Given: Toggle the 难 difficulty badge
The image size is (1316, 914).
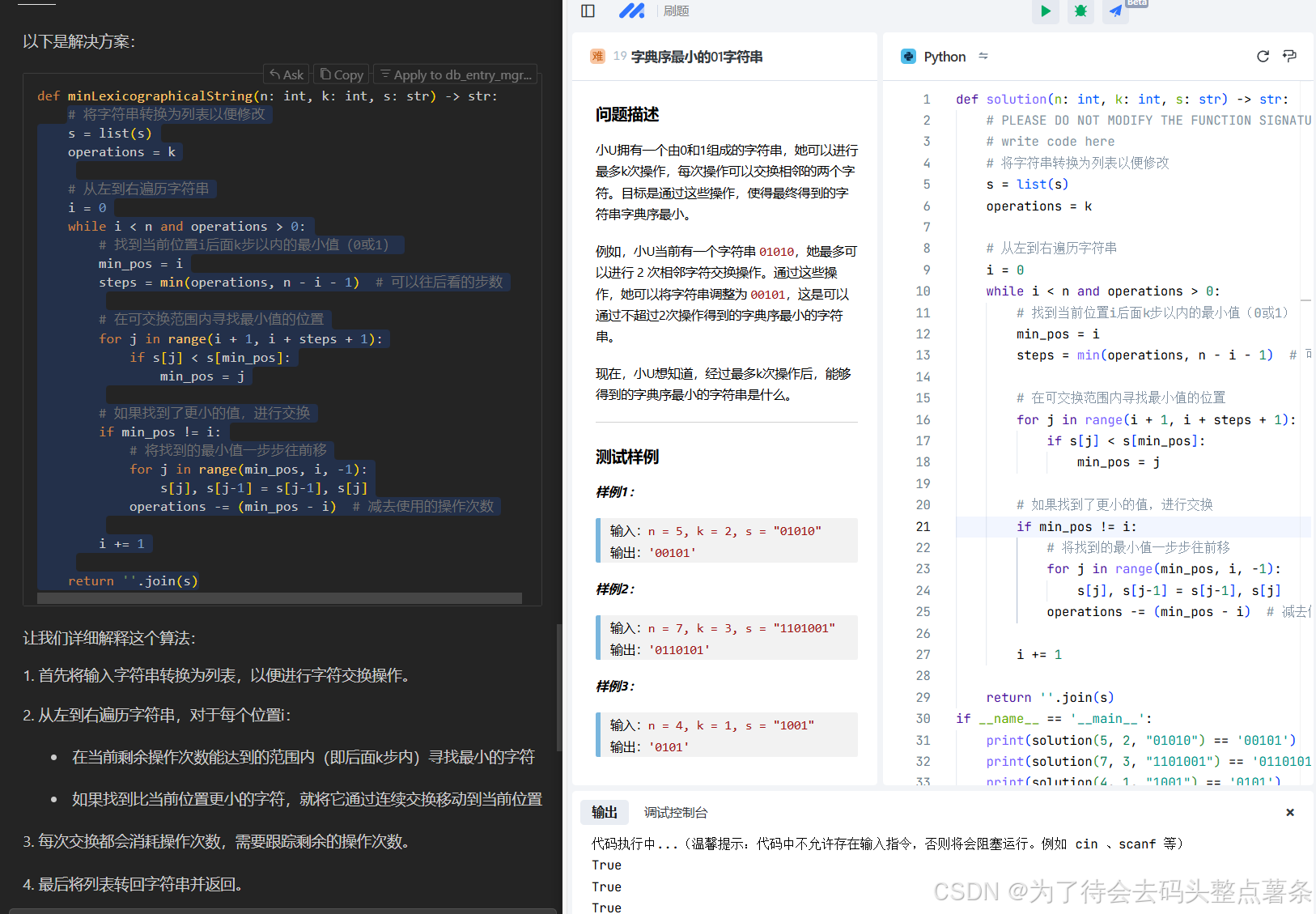Looking at the screenshot, I should [597, 56].
